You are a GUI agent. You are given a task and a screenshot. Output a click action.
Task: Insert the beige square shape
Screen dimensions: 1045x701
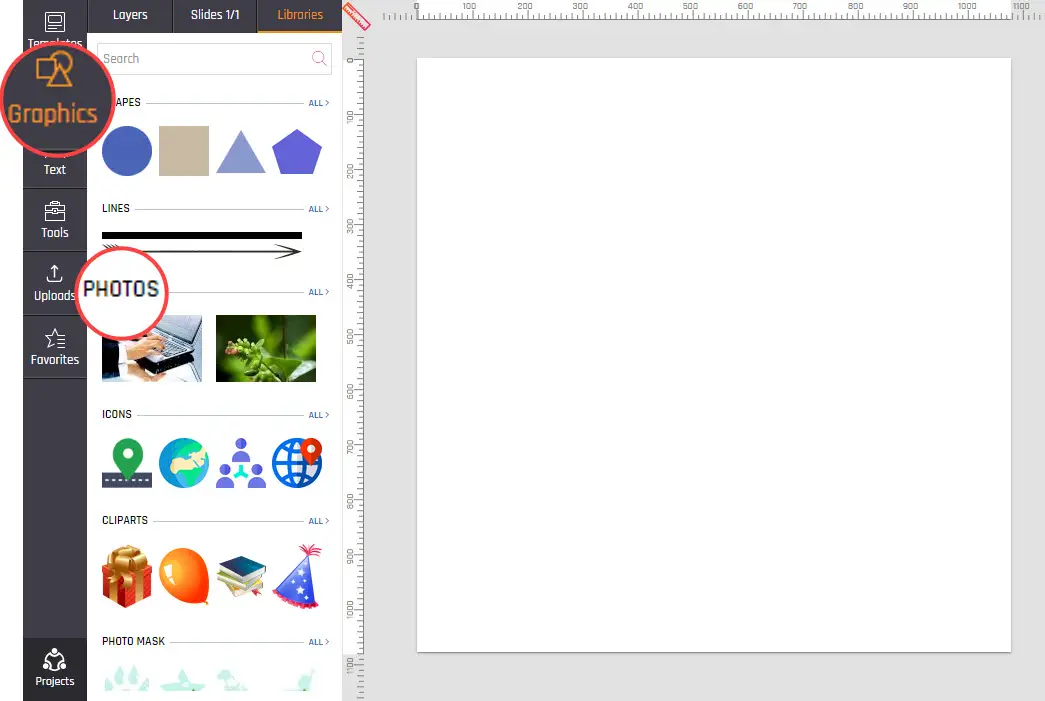184,151
